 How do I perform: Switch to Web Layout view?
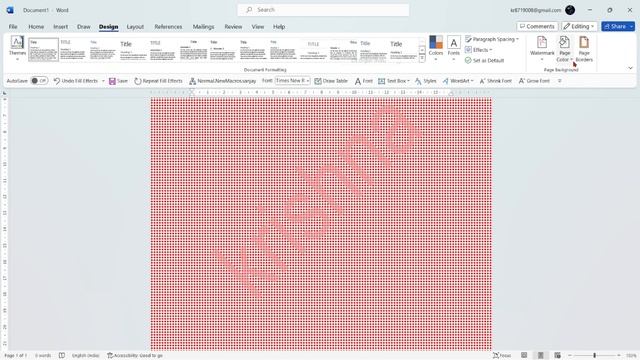click(558, 356)
